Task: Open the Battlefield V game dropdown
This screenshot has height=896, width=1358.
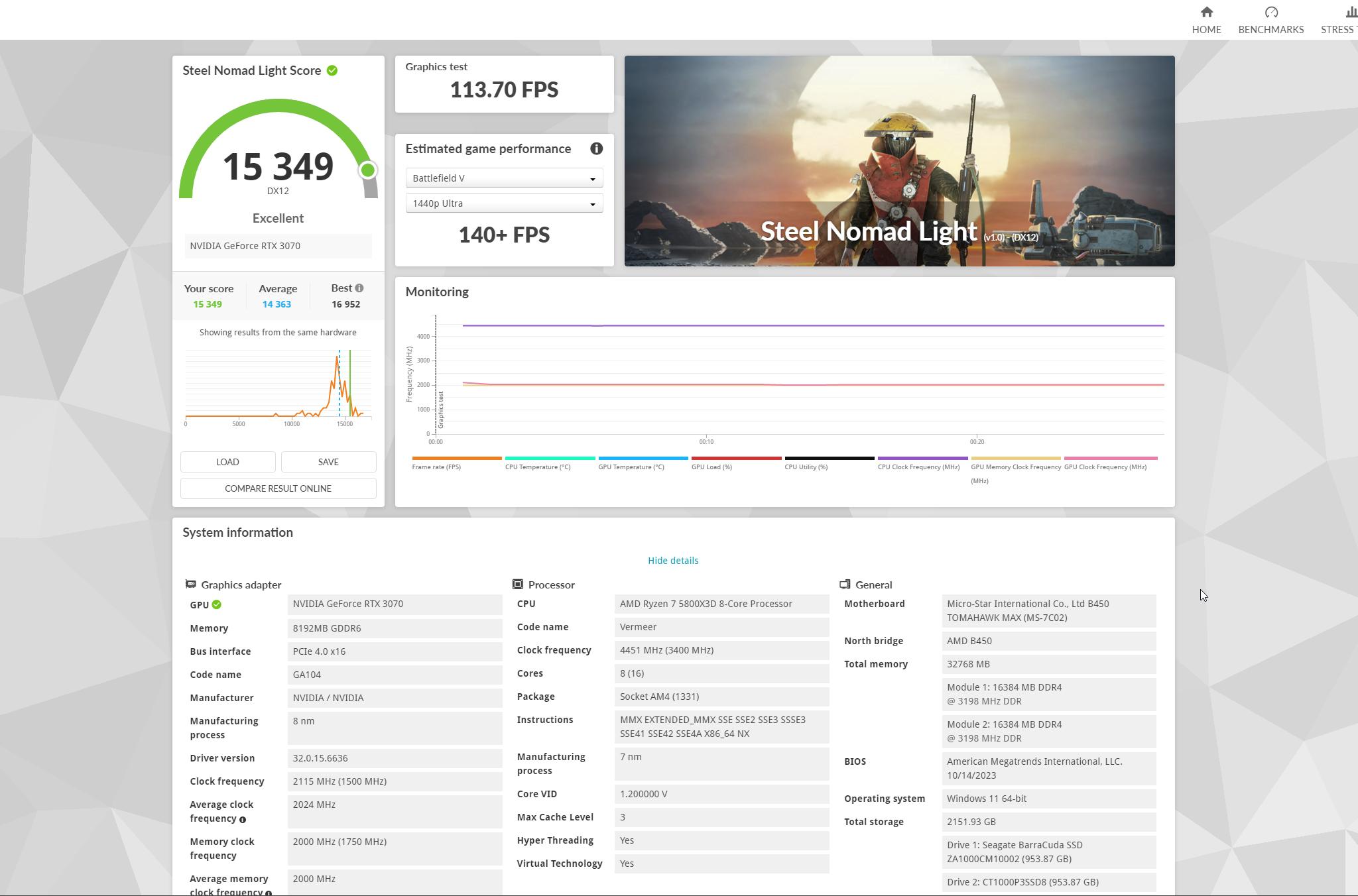Action: pos(504,178)
